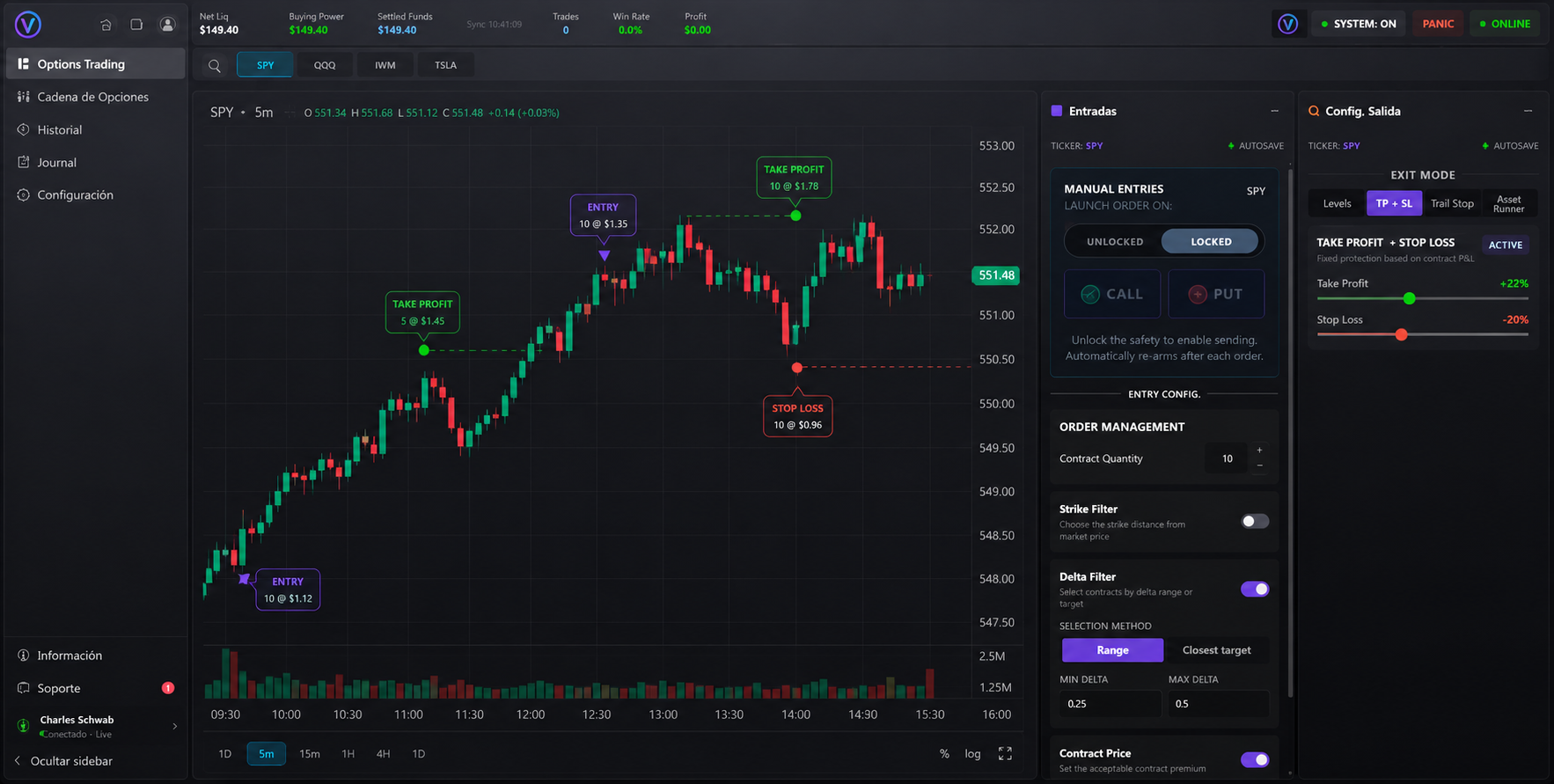
Task: Open the ticker search magnifier icon
Action: point(214,65)
